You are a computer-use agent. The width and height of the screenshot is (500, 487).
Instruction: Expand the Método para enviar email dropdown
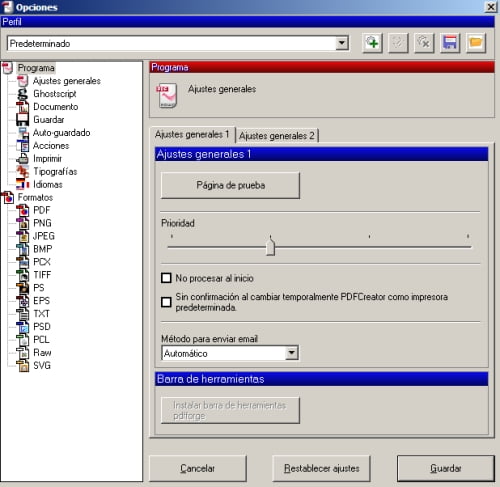(292, 353)
